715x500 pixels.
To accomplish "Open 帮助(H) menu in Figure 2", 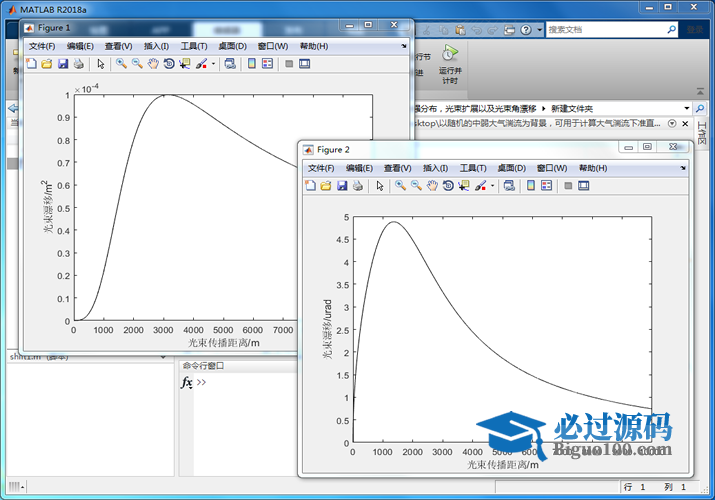I will 593,168.
